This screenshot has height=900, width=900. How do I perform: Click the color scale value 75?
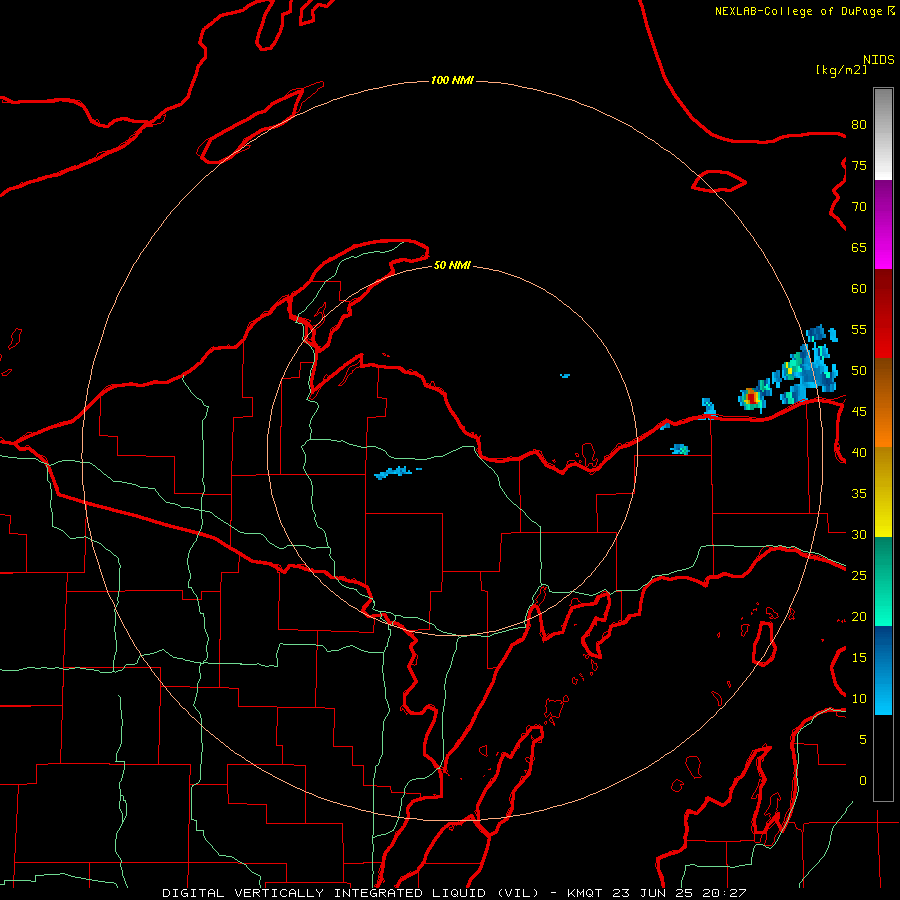coord(859,166)
